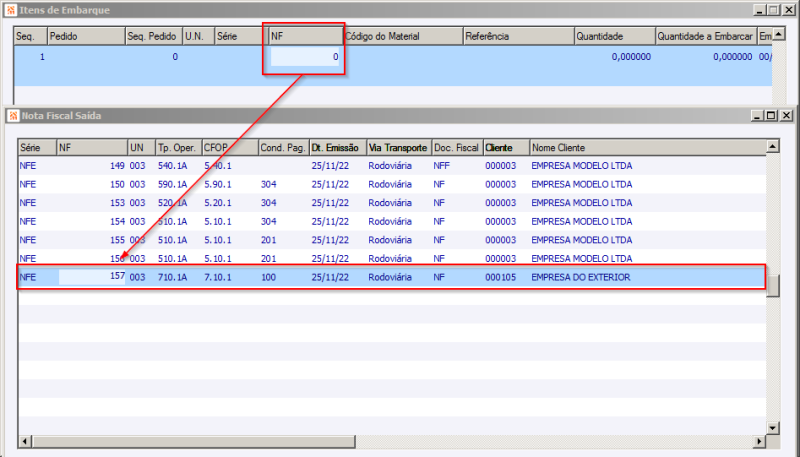Click the Série header in Itens de Embarque

[x=241, y=36]
